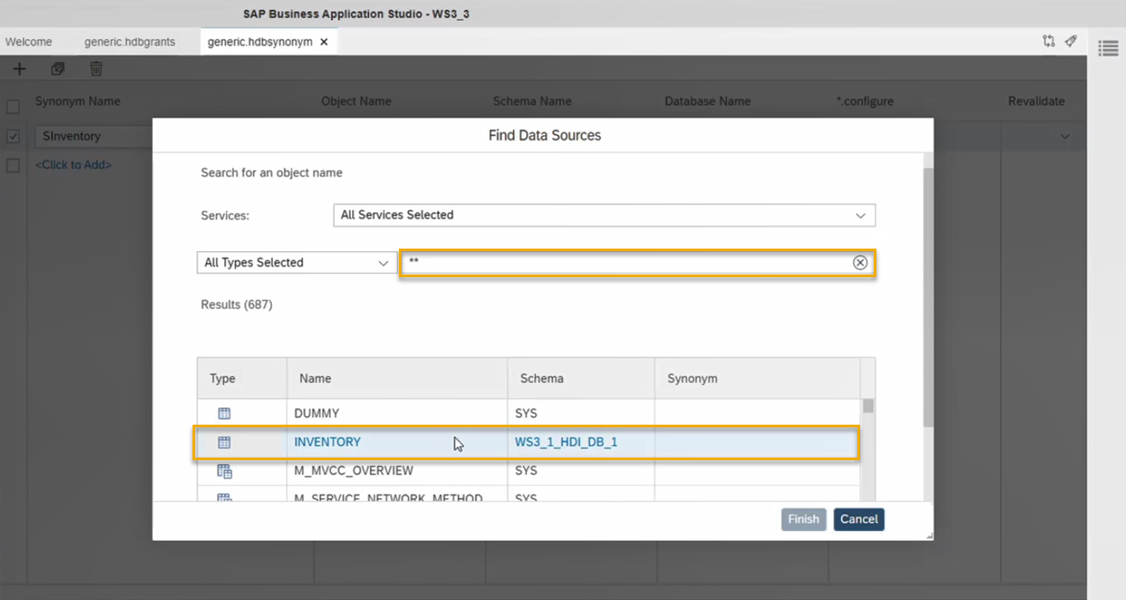Viewport: 1126px width, 600px height.
Task: Switch to the Welcome tab
Action: coord(29,42)
